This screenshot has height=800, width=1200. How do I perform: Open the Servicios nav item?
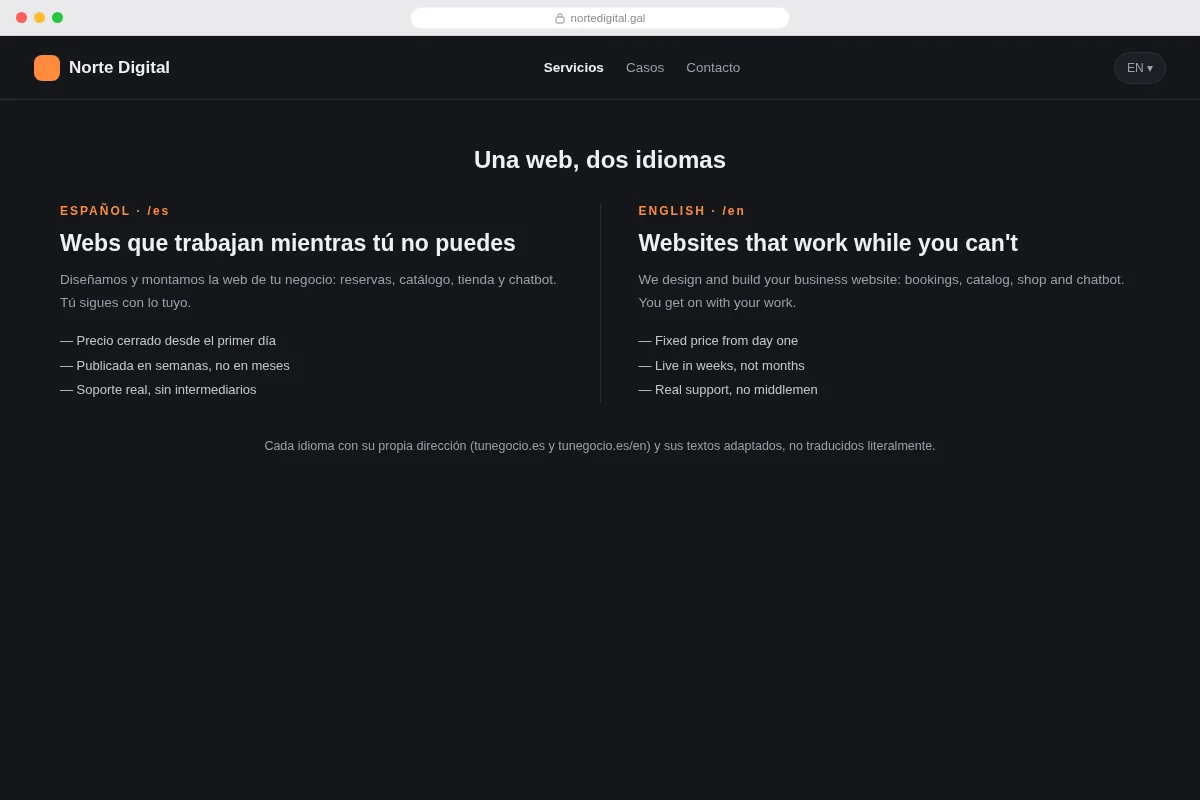pyautogui.click(x=574, y=68)
